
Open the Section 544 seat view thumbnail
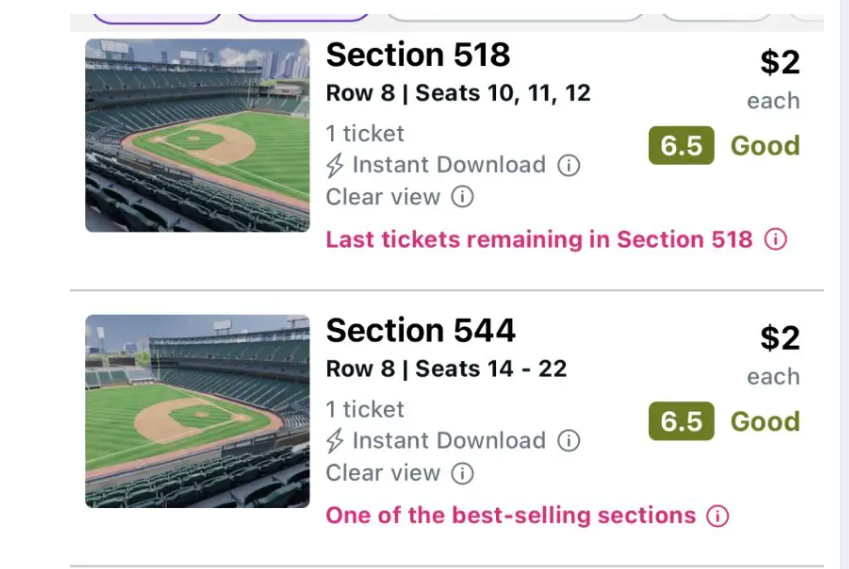coord(197,411)
